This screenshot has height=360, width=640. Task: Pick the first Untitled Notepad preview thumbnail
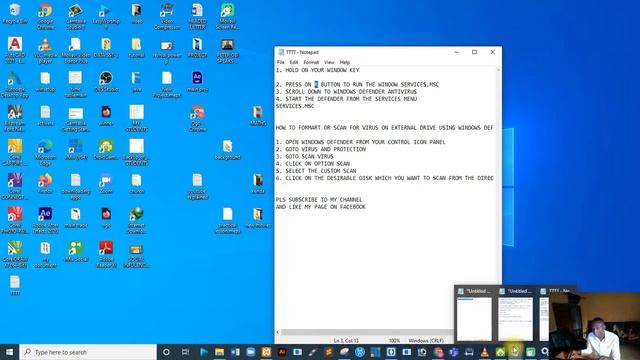pyautogui.click(x=474, y=315)
